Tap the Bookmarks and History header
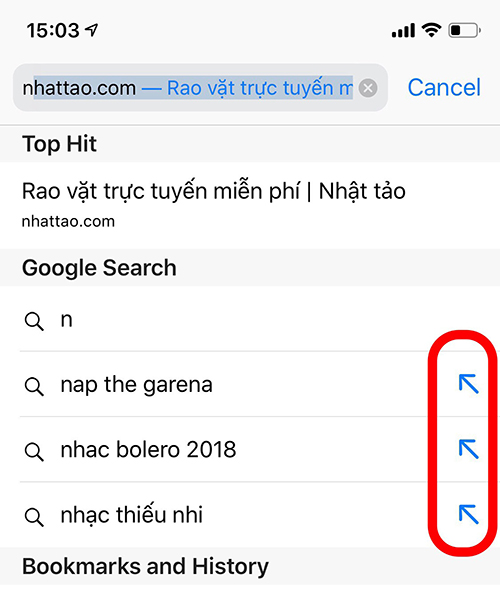500x598 pixels. coord(145,566)
